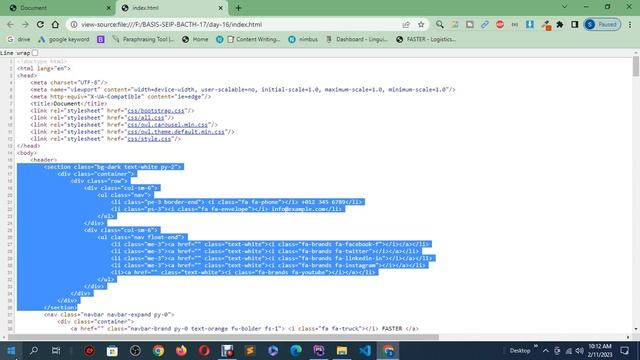
Task: Open the Windows Start menu
Action: pos(11,351)
